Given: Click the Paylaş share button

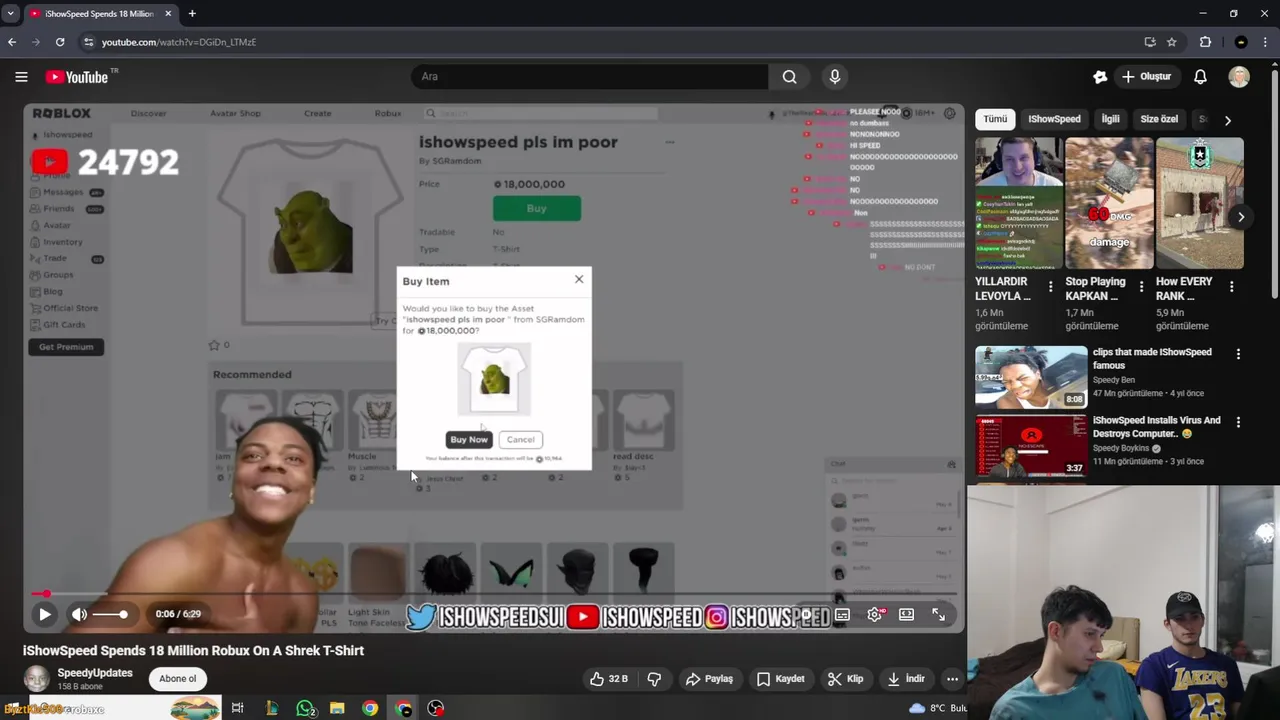Looking at the screenshot, I should [x=709, y=679].
